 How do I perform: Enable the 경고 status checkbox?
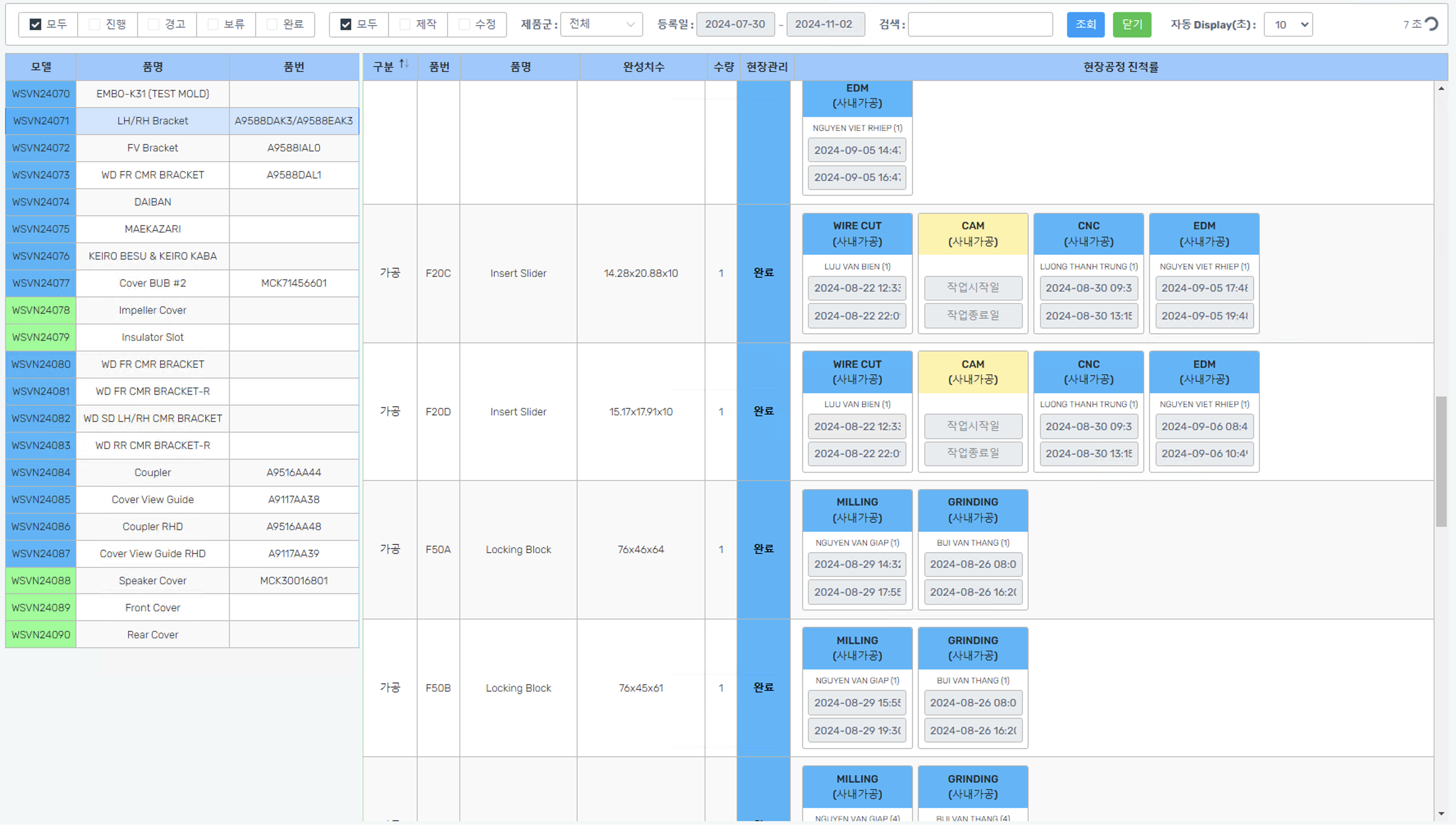point(153,24)
